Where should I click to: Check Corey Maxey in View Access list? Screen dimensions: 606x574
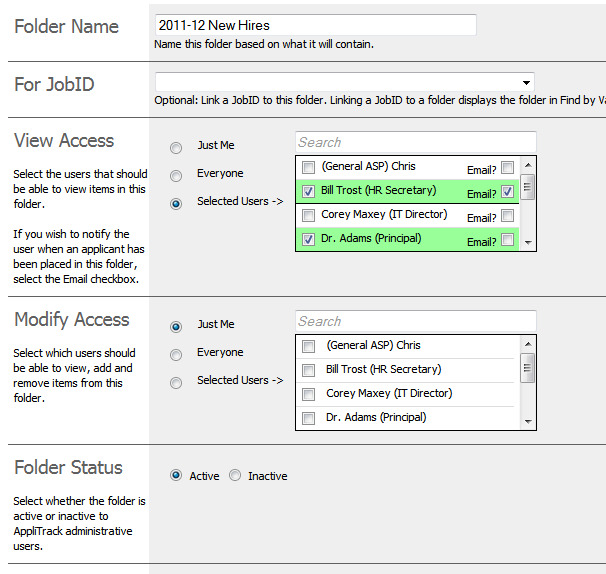point(308,215)
